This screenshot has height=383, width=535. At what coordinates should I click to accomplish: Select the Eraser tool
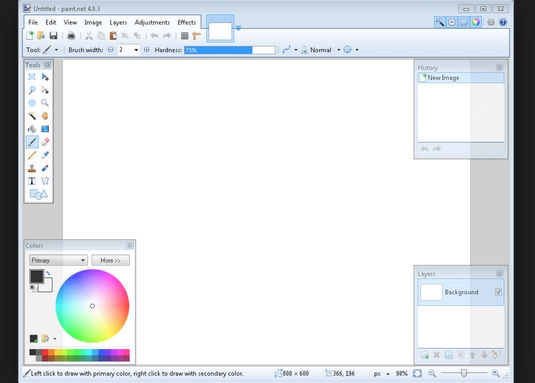(45, 142)
